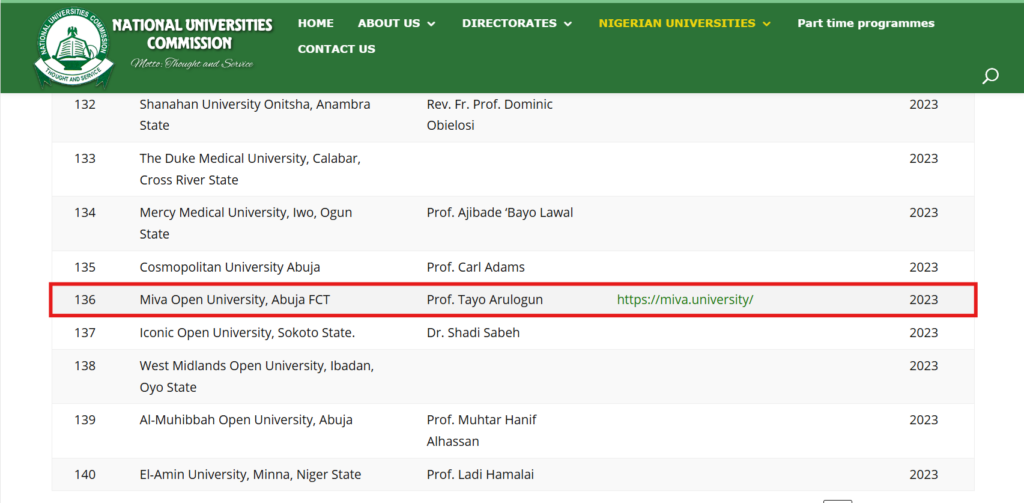Select Shanahan University Onitsha, Anambra State cell
The width and height of the screenshot is (1024, 503).
click(255, 115)
